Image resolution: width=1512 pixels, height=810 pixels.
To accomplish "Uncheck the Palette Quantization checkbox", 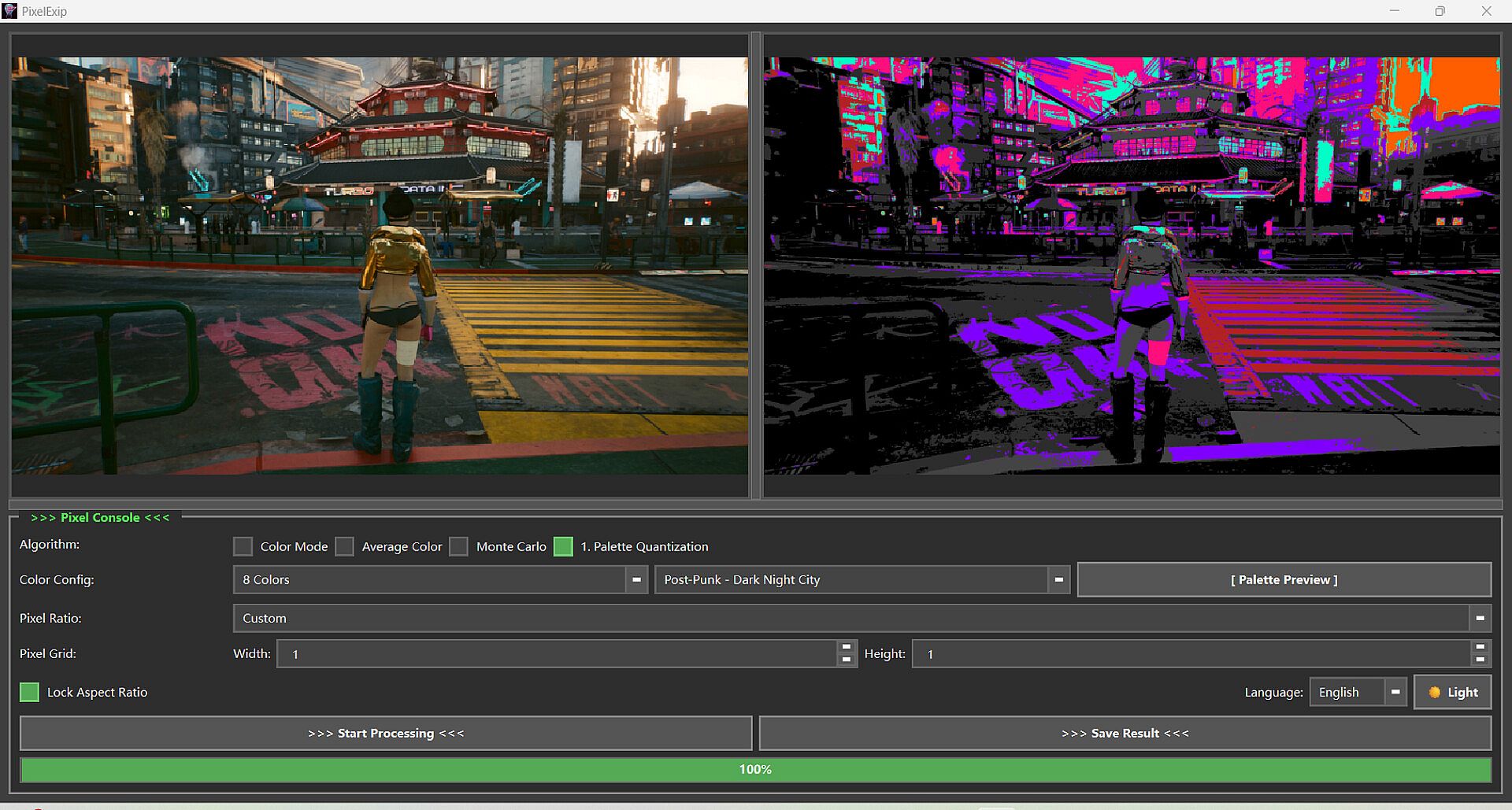I will tap(563, 546).
